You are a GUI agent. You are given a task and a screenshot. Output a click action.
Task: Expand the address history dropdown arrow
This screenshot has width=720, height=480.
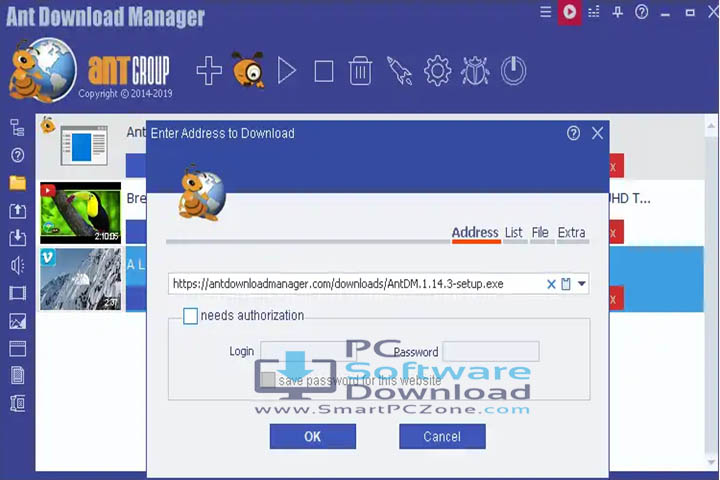(x=581, y=284)
